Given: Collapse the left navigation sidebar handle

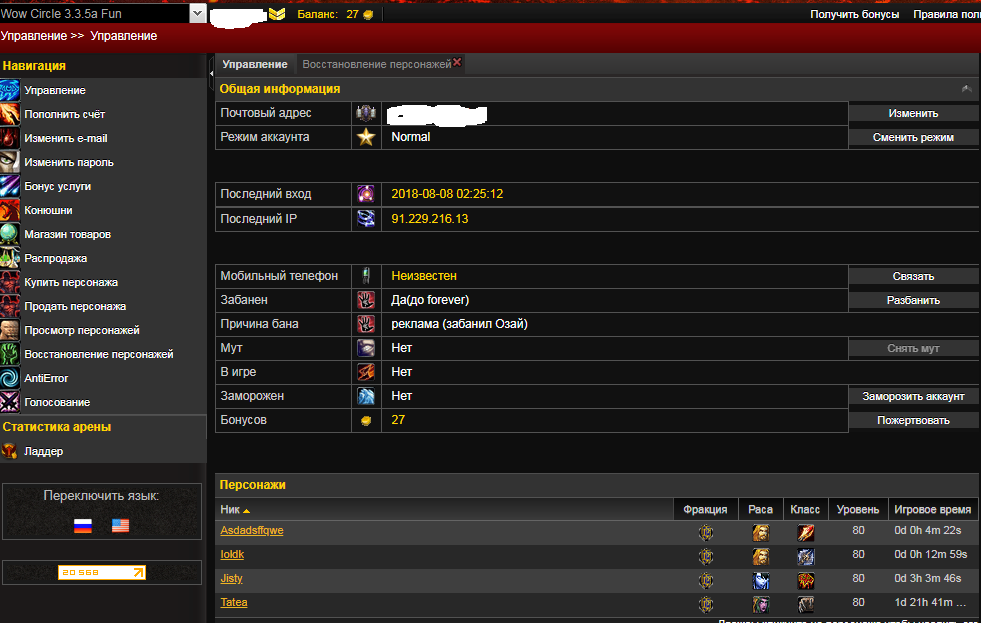Looking at the screenshot, I should 211,64.
